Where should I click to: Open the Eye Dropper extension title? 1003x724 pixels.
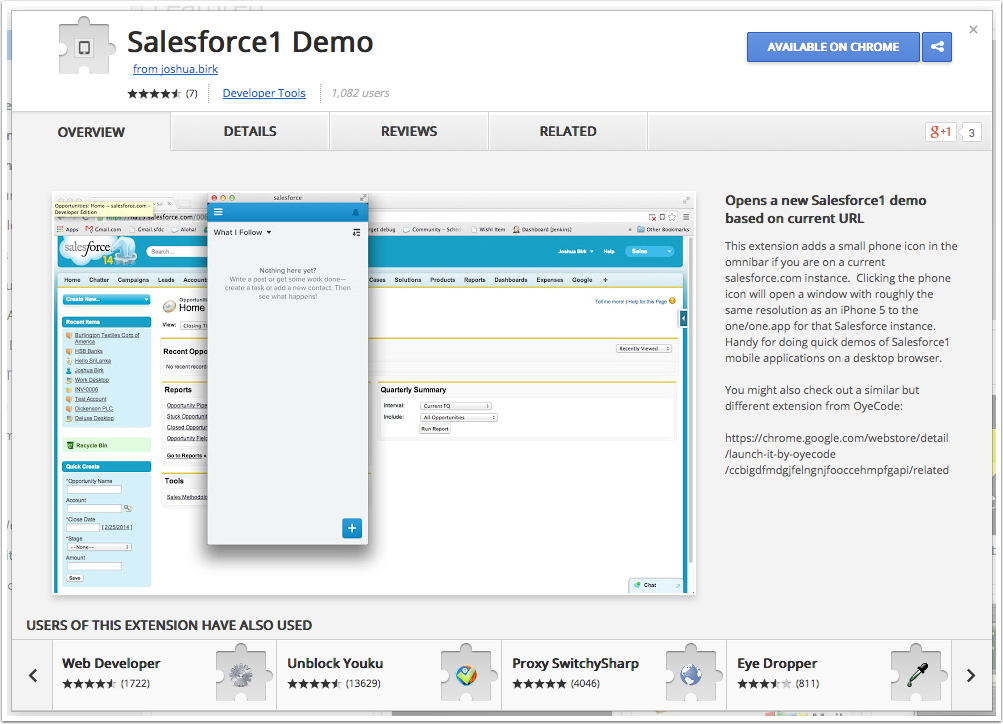click(777, 663)
